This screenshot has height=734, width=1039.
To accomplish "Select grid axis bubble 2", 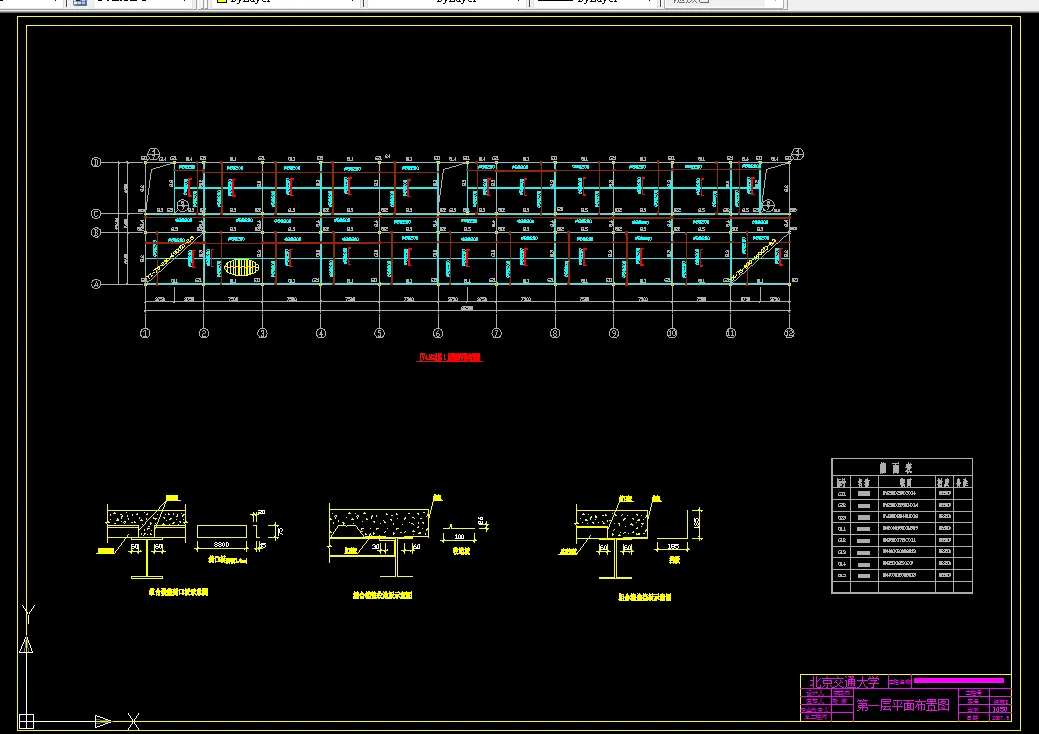I will (x=204, y=333).
